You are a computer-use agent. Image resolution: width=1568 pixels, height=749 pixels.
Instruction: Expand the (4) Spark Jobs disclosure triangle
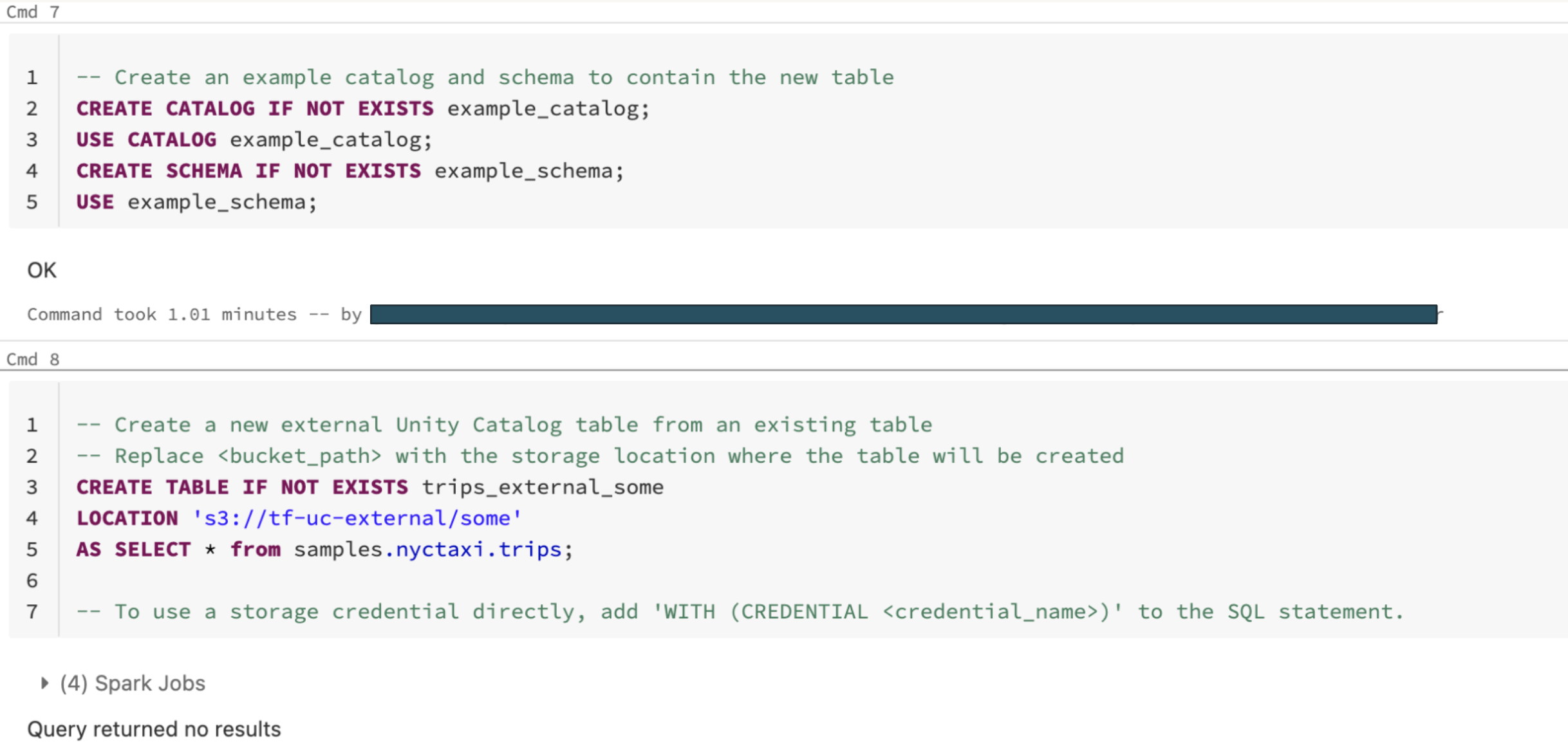44,683
